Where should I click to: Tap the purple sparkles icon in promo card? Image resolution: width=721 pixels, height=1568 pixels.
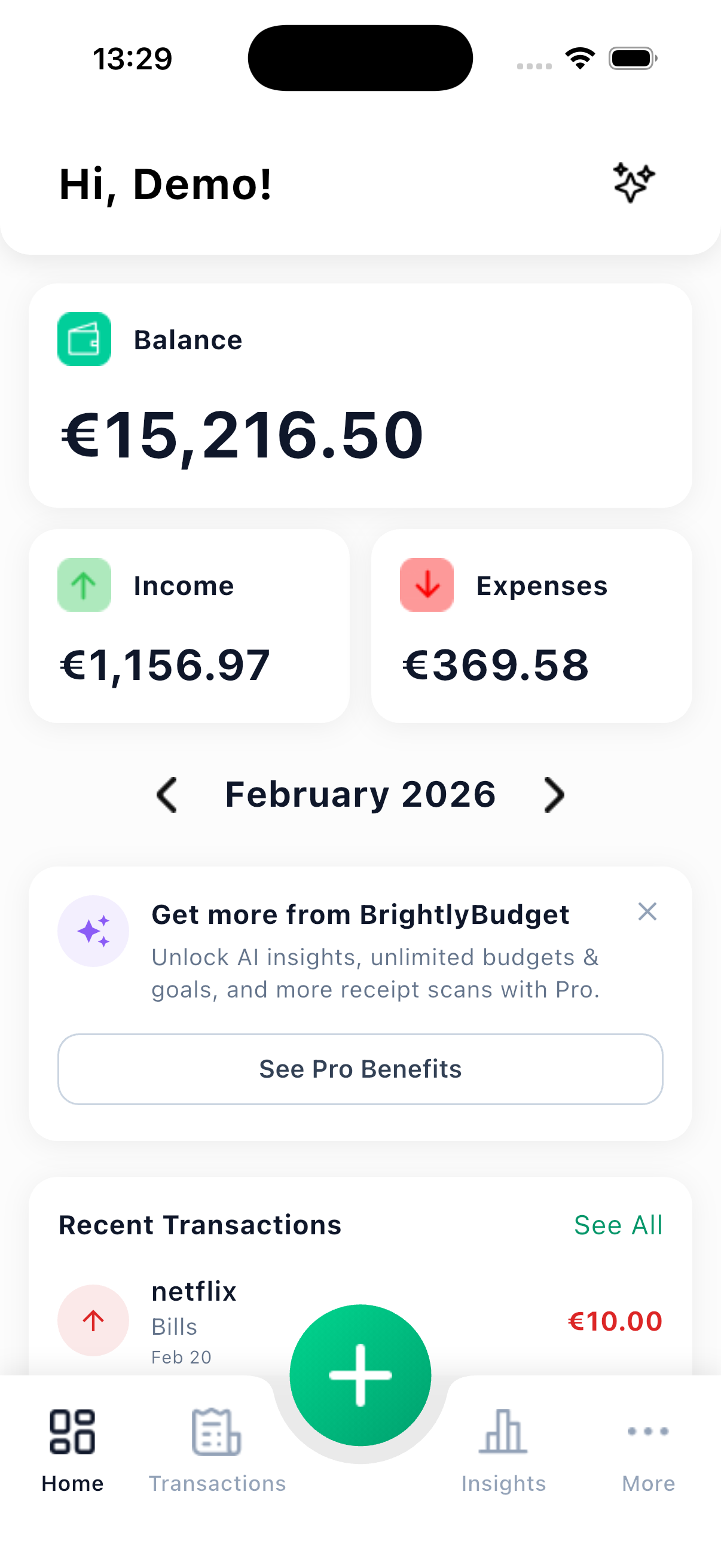pos(94,931)
